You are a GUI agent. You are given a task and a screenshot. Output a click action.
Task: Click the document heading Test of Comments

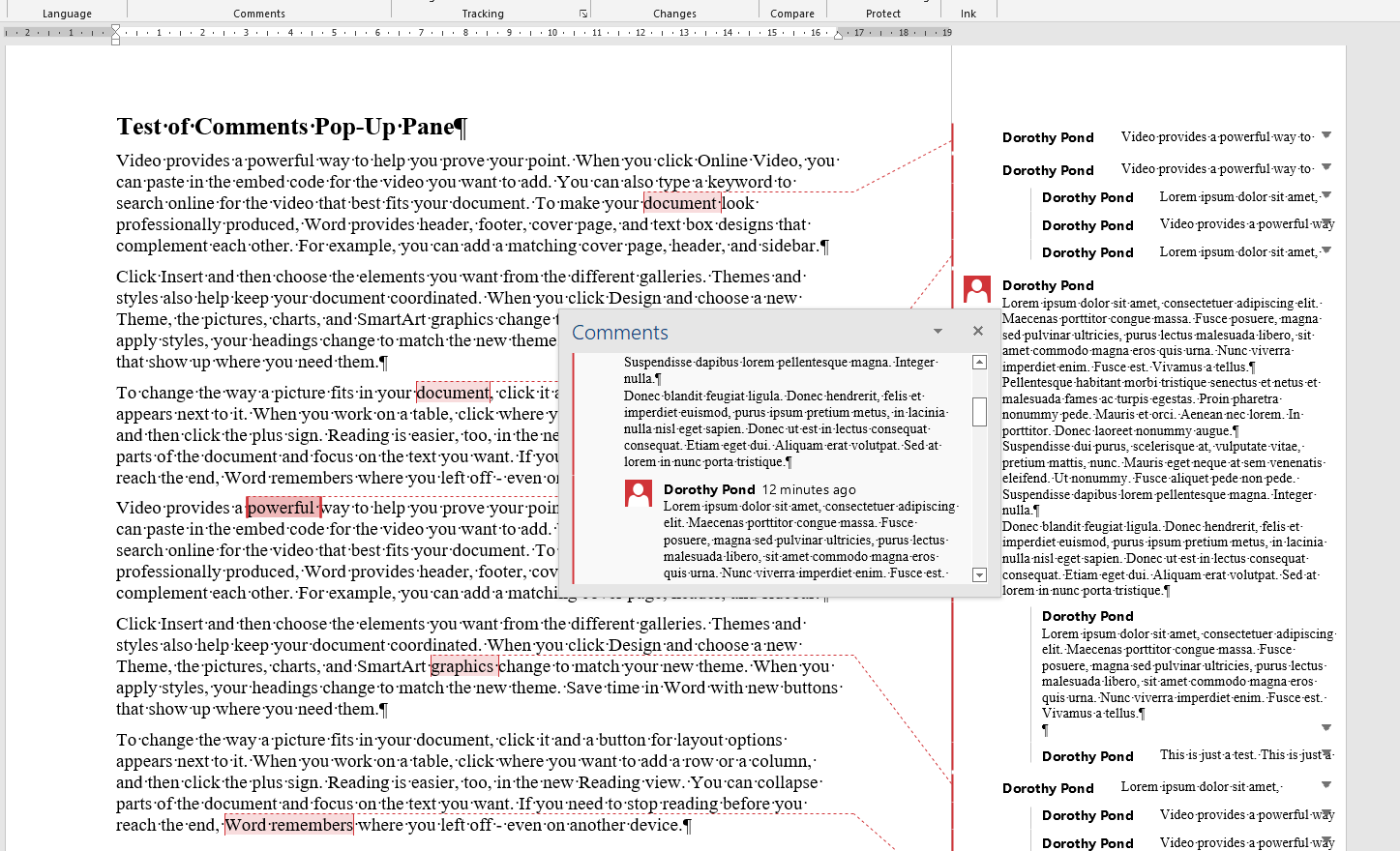pos(291,127)
